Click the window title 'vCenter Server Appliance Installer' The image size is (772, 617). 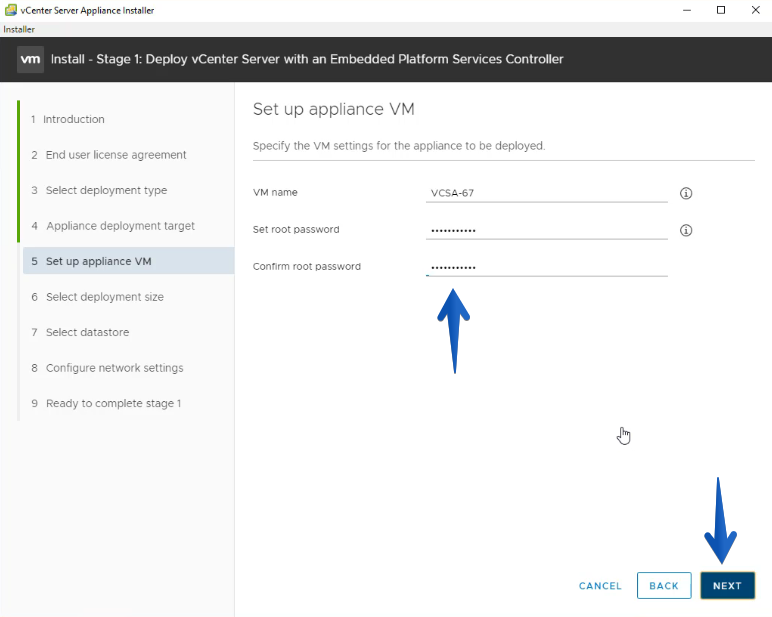(87, 10)
